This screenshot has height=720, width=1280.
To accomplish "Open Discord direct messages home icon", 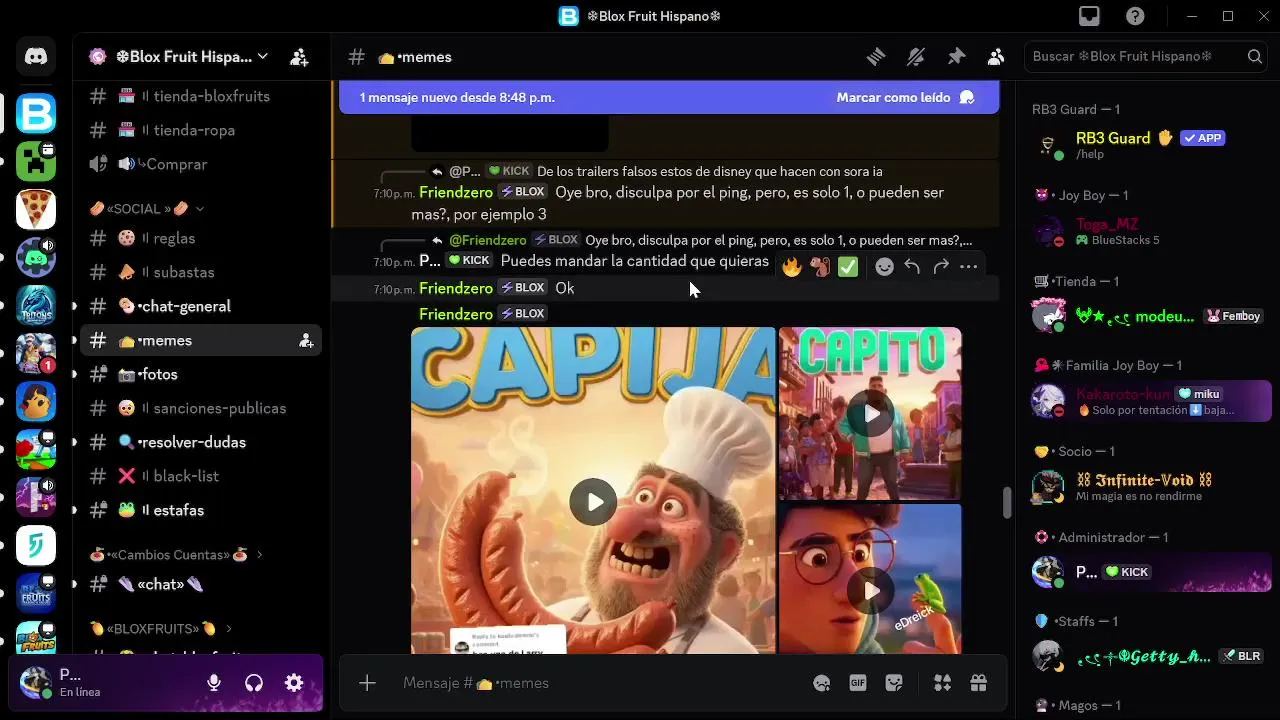I will point(36,57).
